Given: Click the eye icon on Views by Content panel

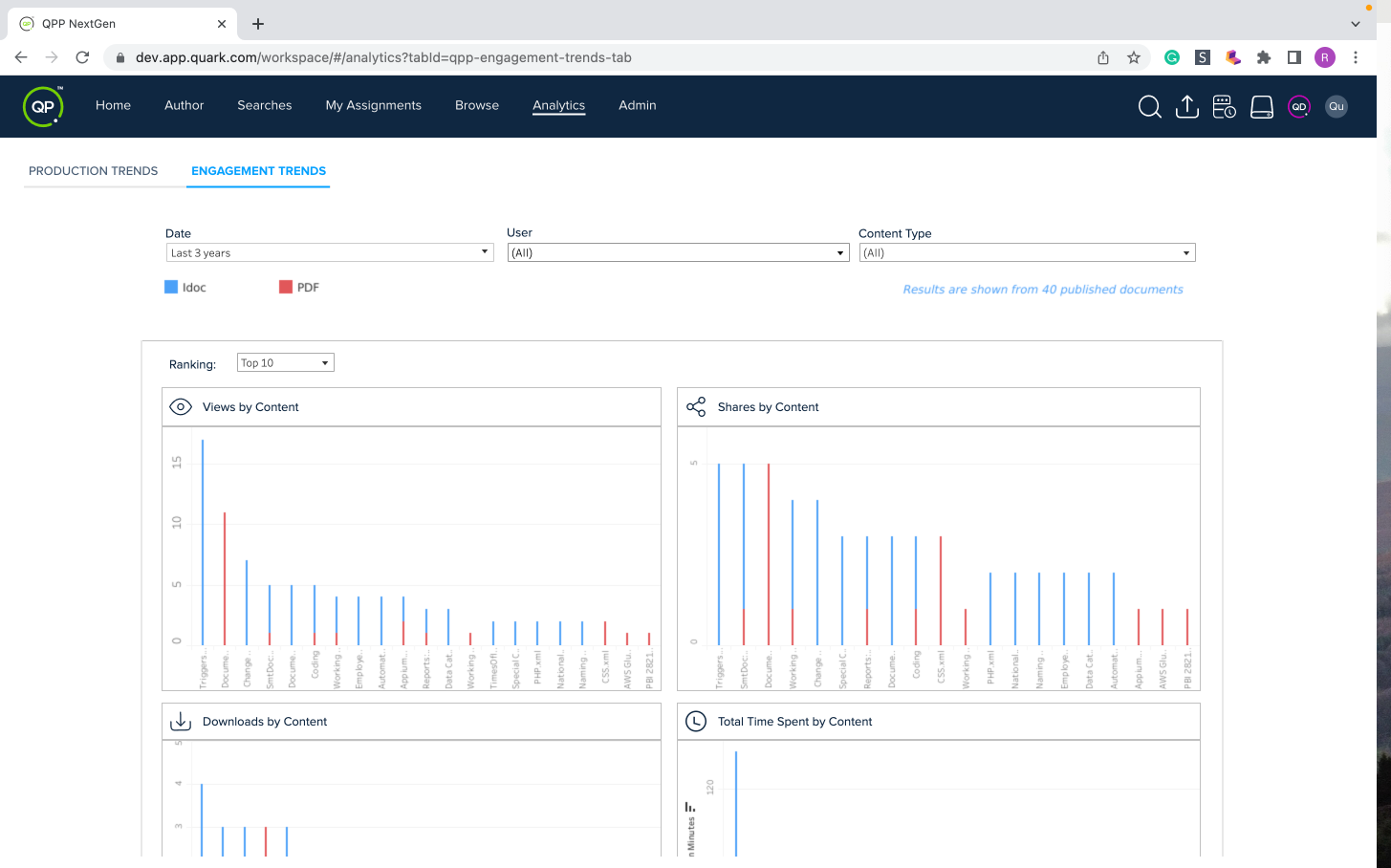Looking at the screenshot, I should click(x=180, y=406).
